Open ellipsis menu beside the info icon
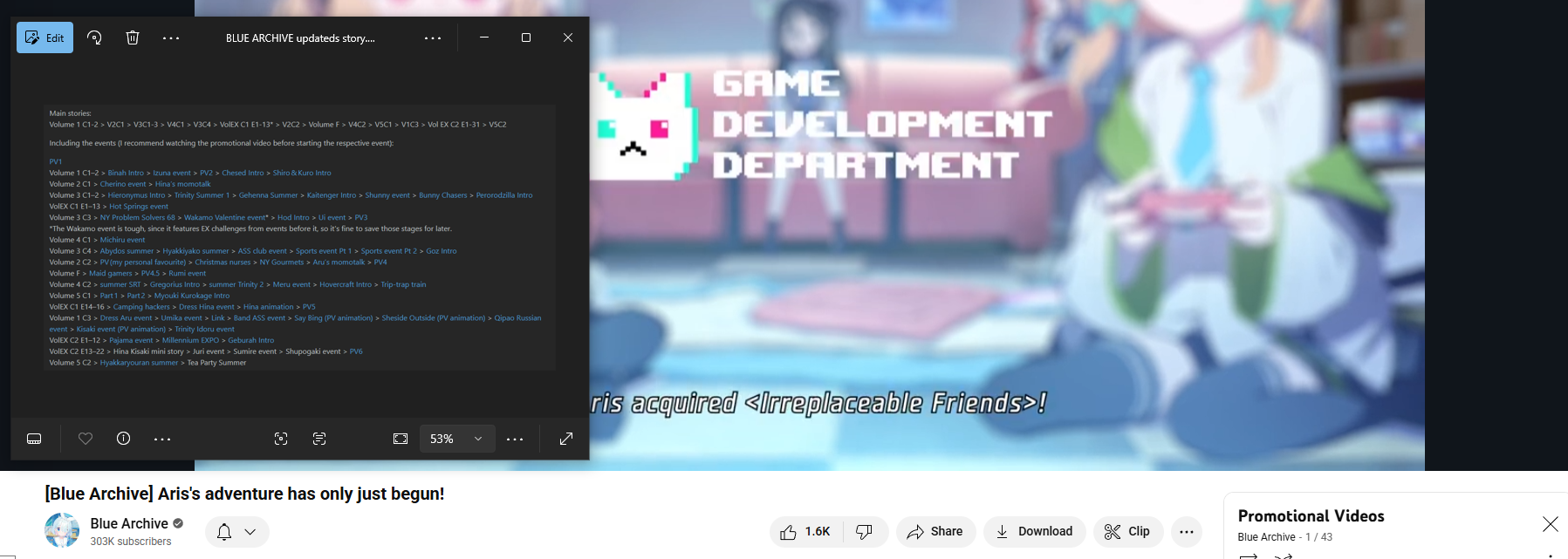 click(x=162, y=439)
